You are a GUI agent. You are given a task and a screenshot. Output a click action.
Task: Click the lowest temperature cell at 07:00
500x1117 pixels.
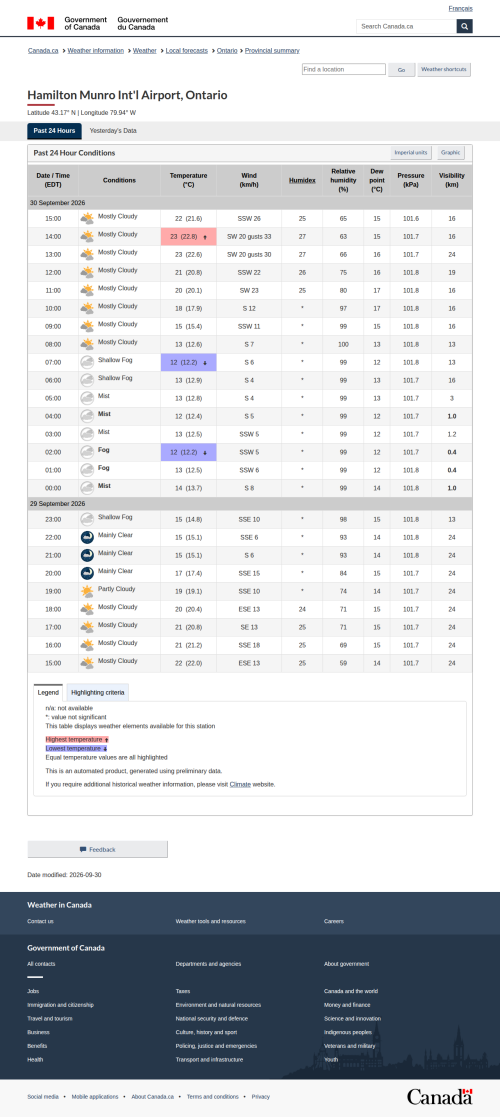pos(189,362)
